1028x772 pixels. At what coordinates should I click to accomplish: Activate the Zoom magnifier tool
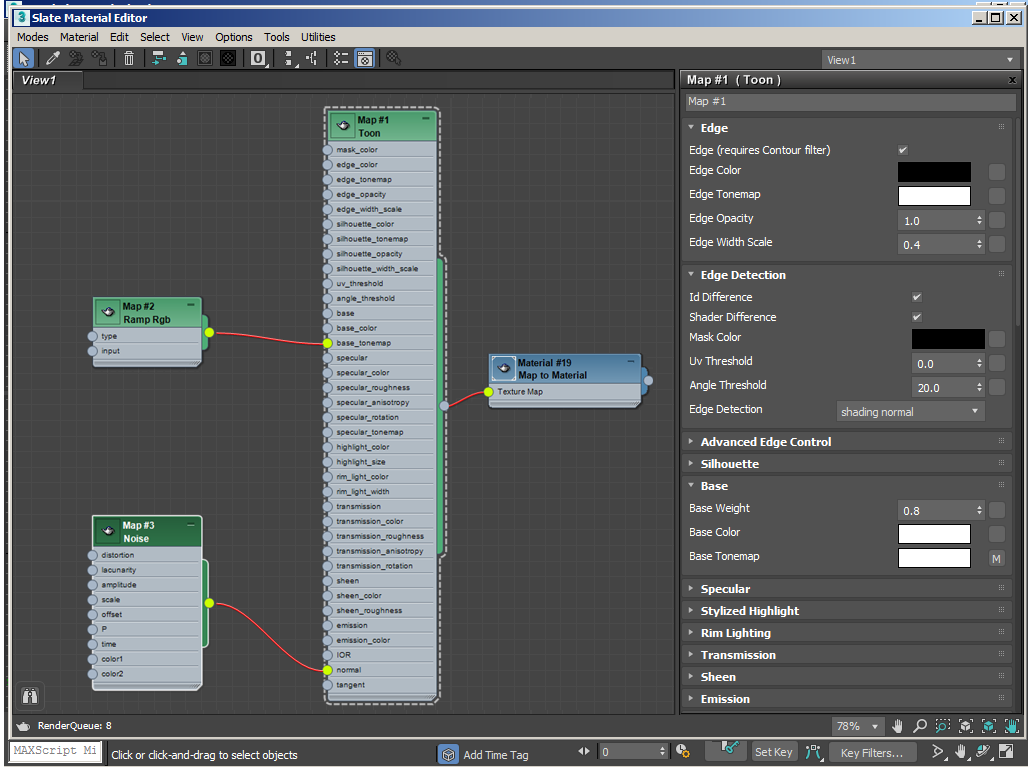point(920,725)
